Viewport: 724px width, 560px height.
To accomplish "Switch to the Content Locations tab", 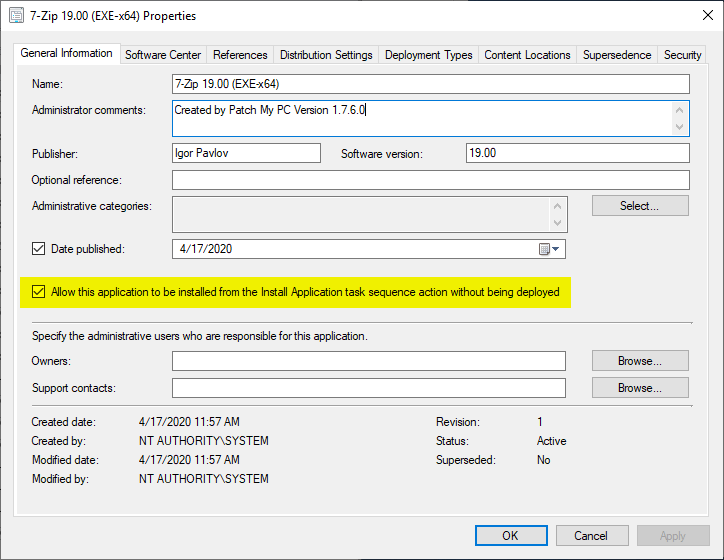I will (527, 55).
